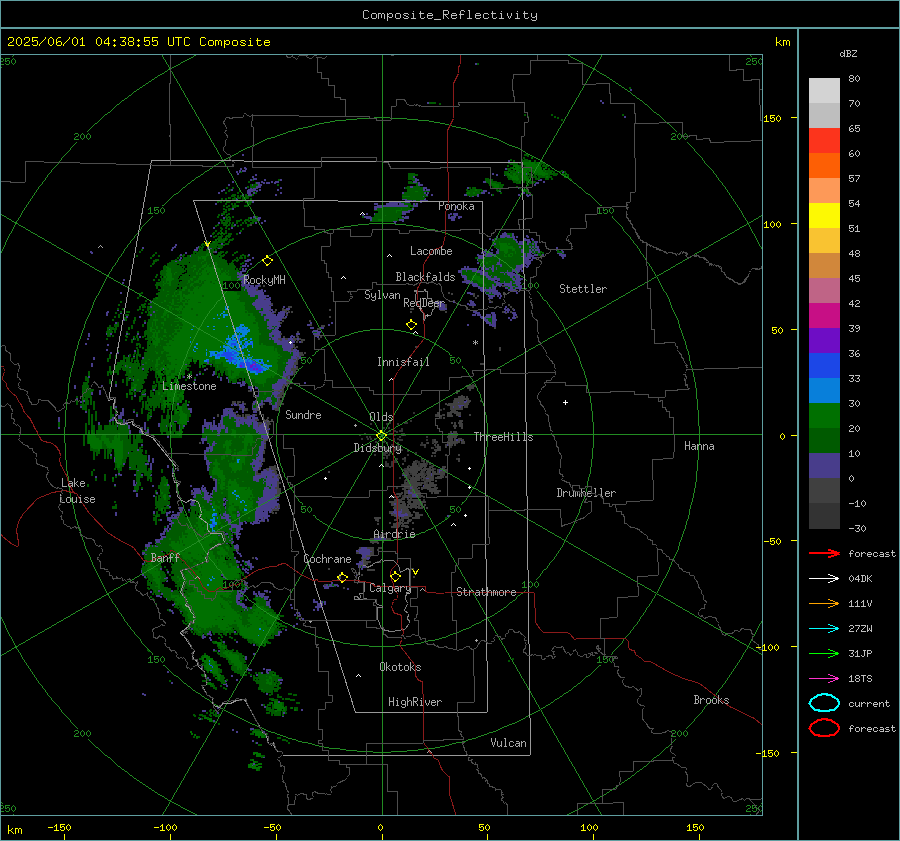900x841 pixels.
Task: Select the Lake Louise label
Action: pyautogui.click(x=78, y=491)
